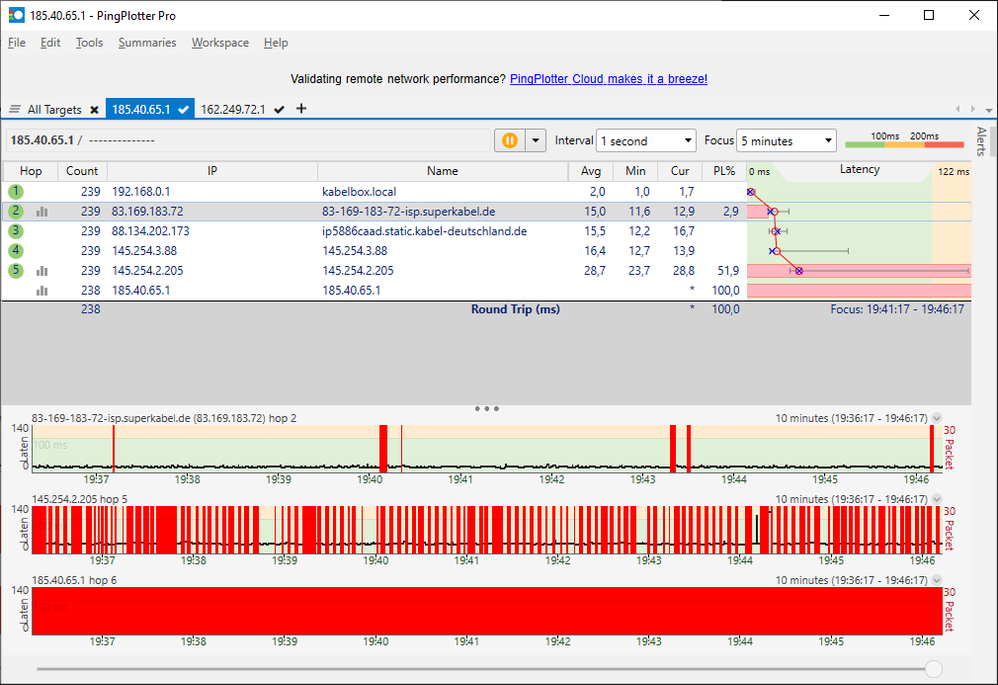The height and width of the screenshot is (685, 998).
Task: Click the three-dot splitter handle above graphs
Action: 487,409
